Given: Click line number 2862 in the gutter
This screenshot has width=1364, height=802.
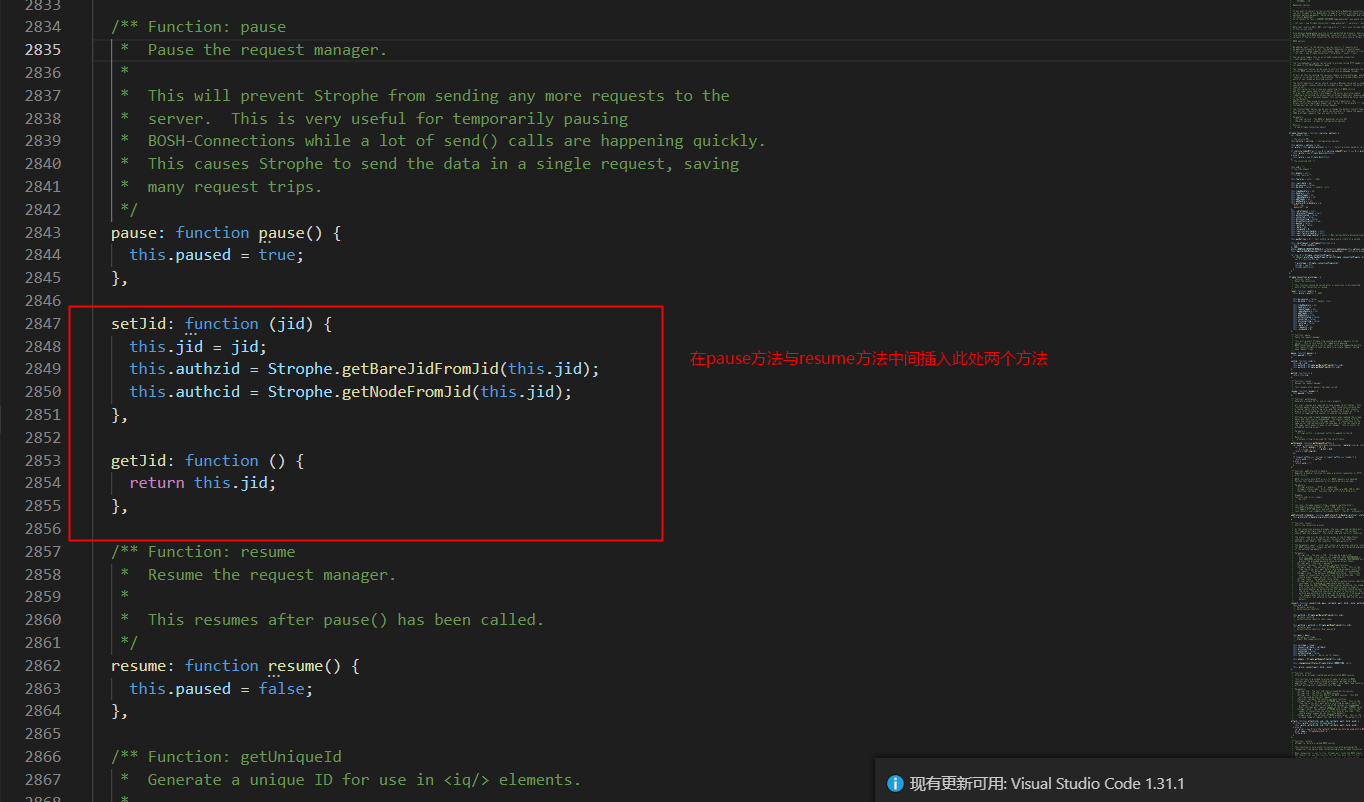Looking at the screenshot, I should (43, 665).
